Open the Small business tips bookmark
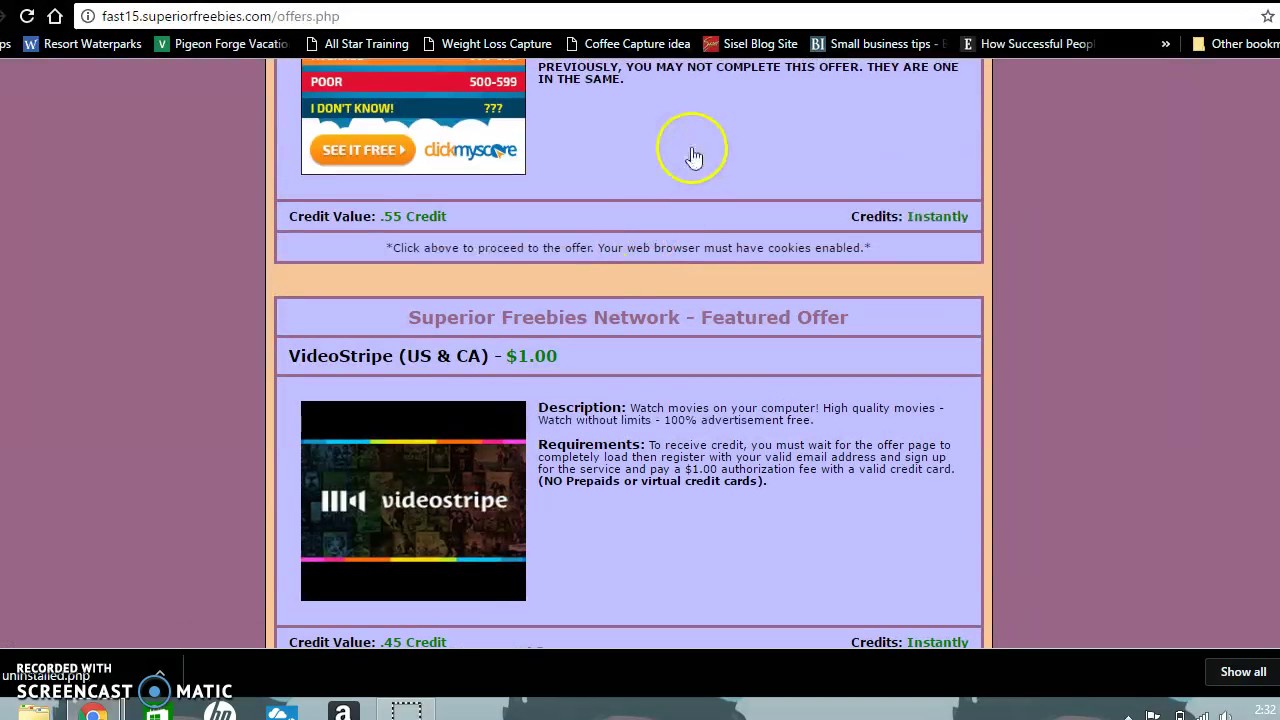1280x720 pixels. (x=878, y=44)
